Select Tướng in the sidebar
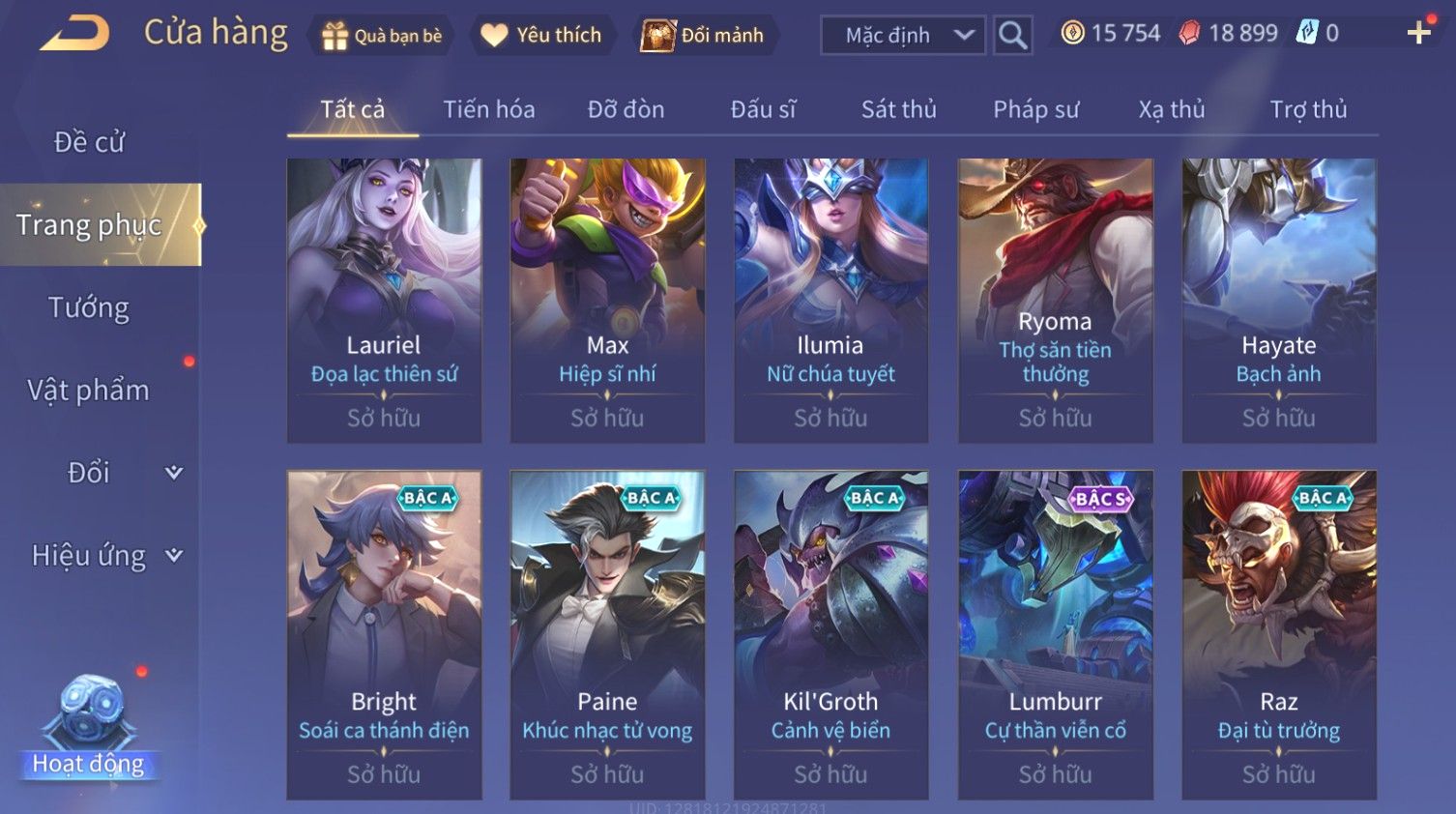 pyautogui.click(x=89, y=307)
